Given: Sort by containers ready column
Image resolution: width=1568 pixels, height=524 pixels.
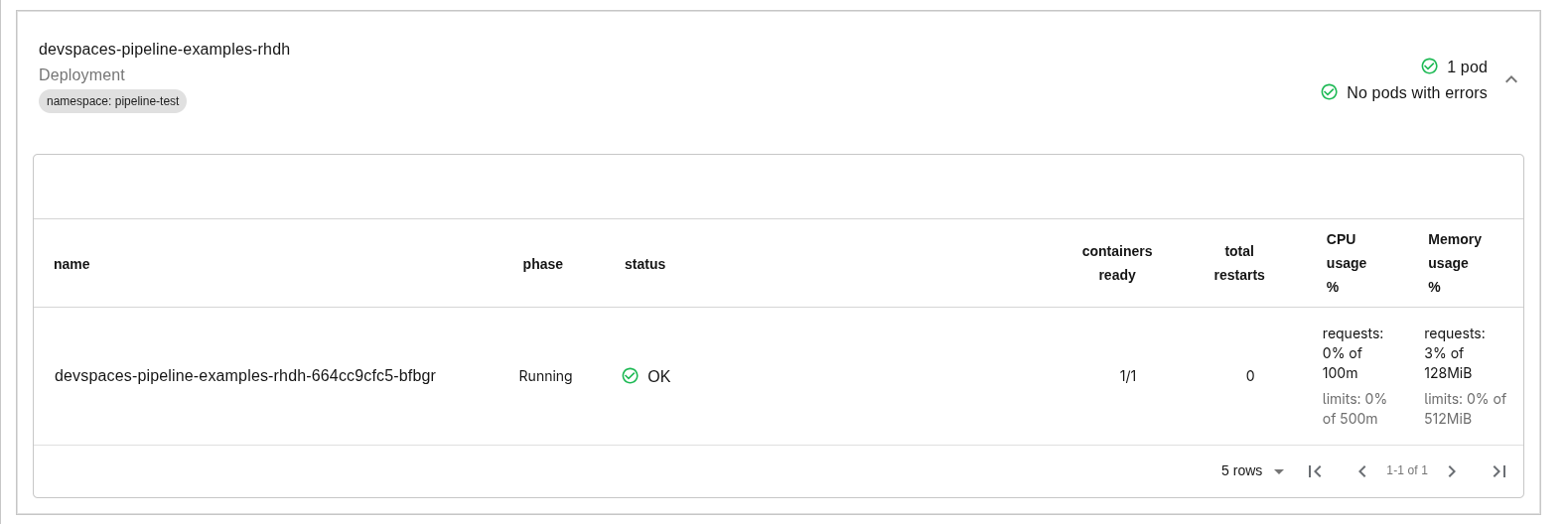Looking at the screenshot, I should coord(1117,263).
